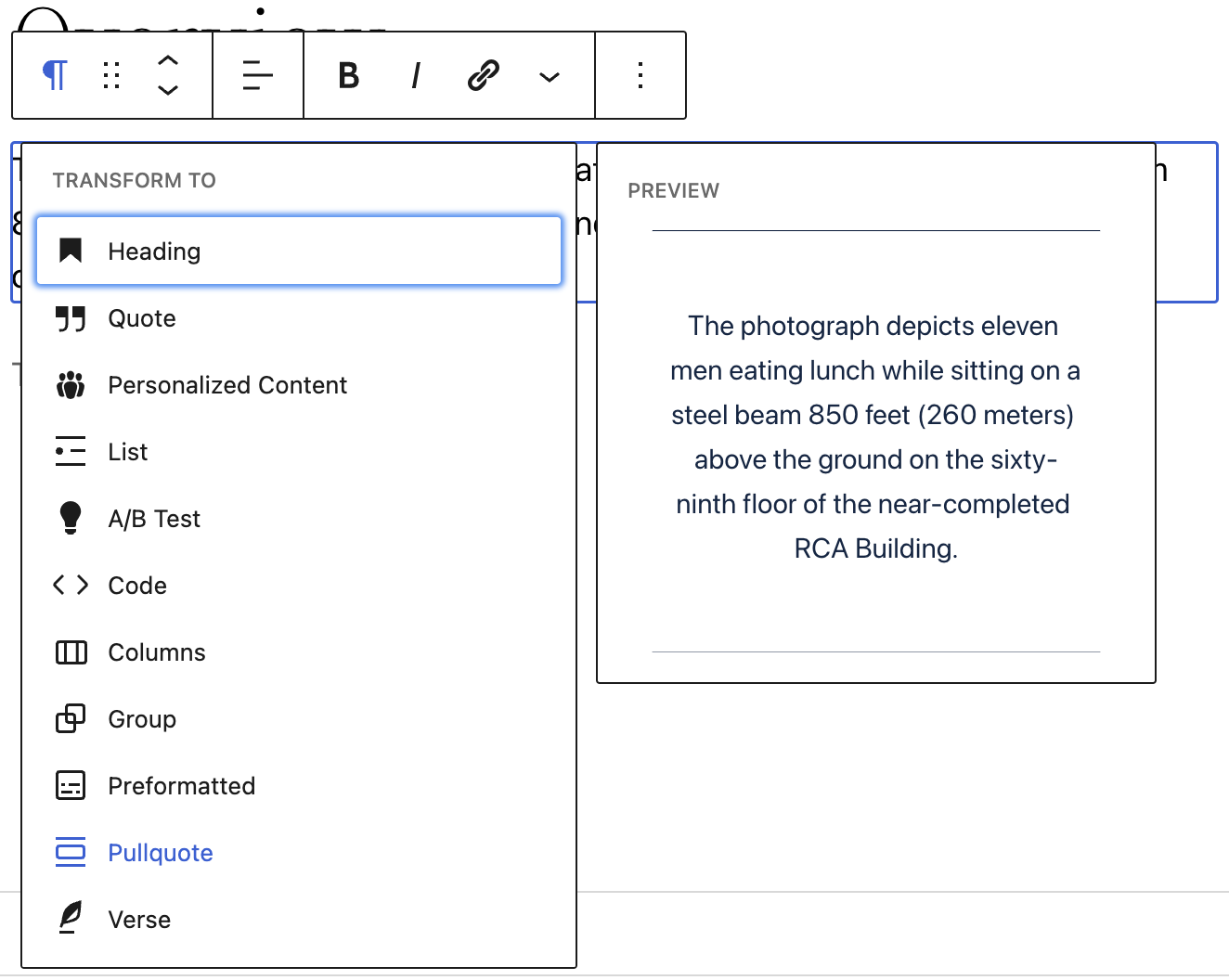Select the List transform icon

tap(70, 452)
